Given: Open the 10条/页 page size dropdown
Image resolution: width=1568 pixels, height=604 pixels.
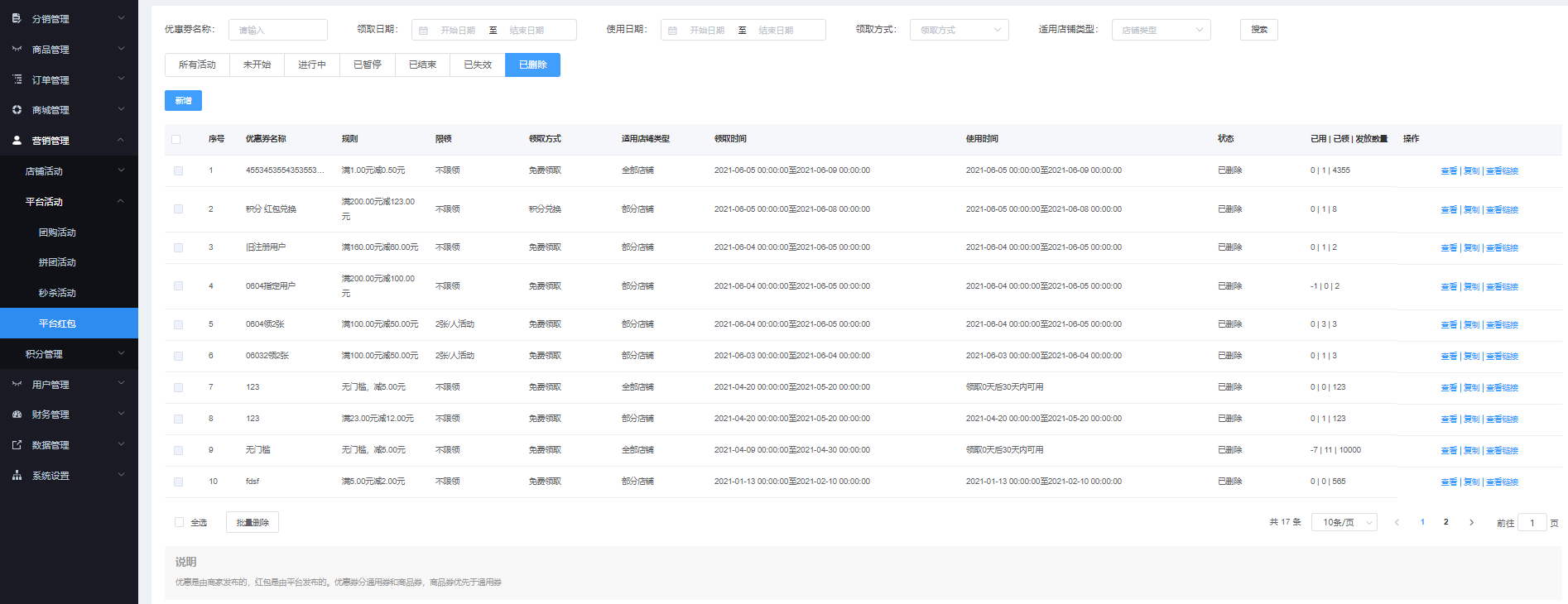Looking at the screenshot, I should pyautogui.click(x=1344, y=522).
